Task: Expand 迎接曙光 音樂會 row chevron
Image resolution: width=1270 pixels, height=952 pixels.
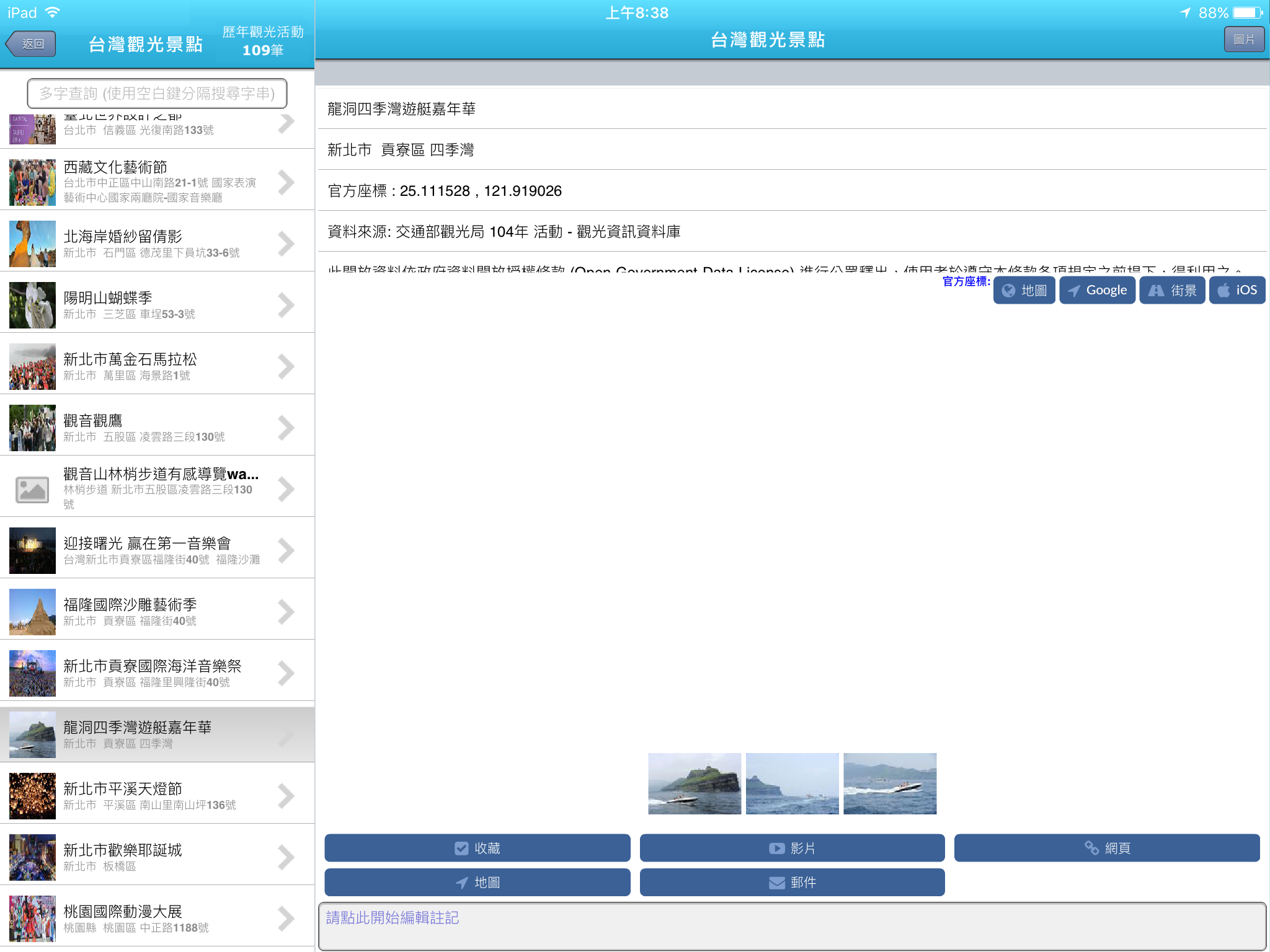Action: 286,550
